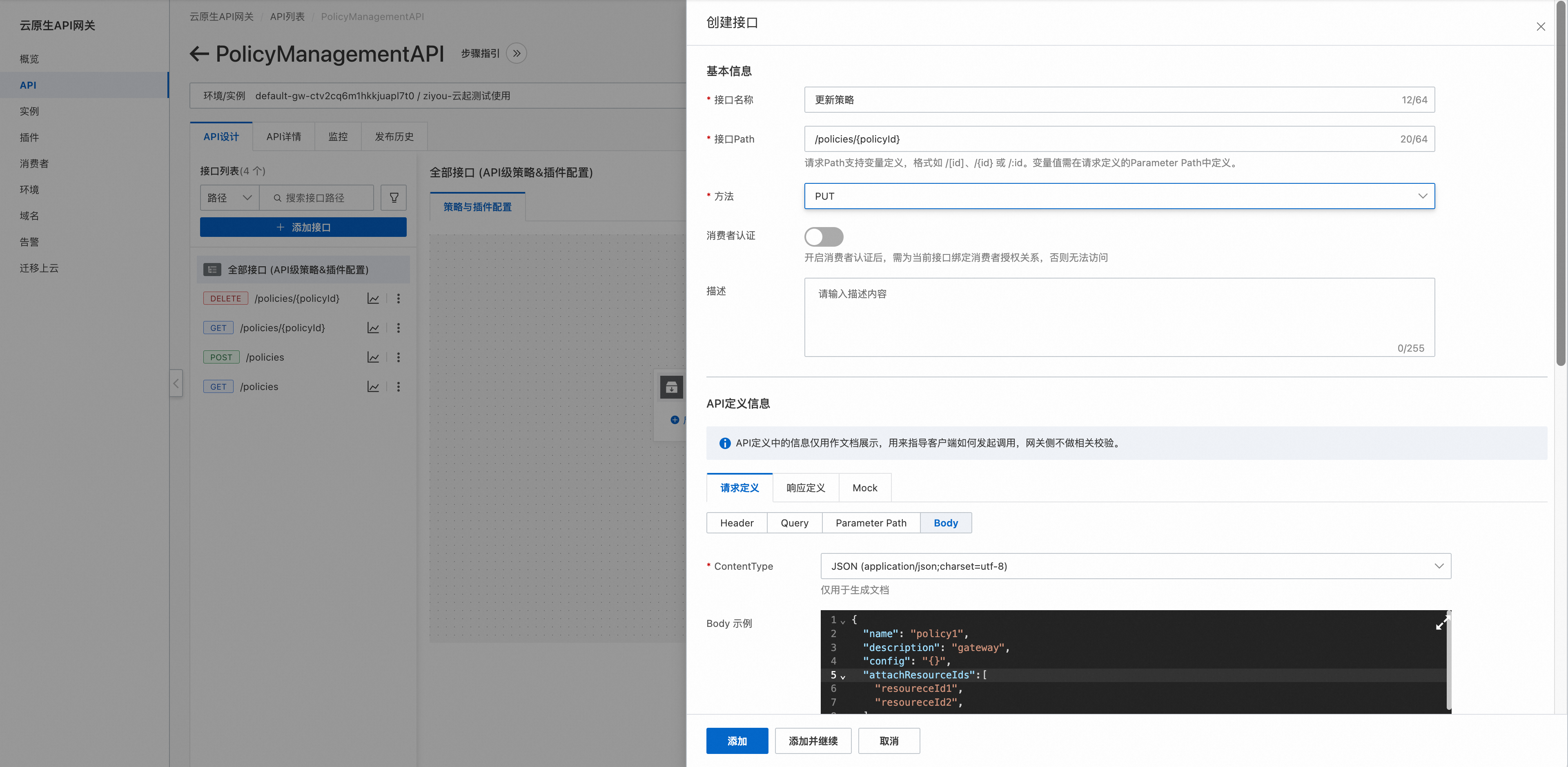
Task: Open monitoring chart for GET /policies
Action: [x=373, y=386]
